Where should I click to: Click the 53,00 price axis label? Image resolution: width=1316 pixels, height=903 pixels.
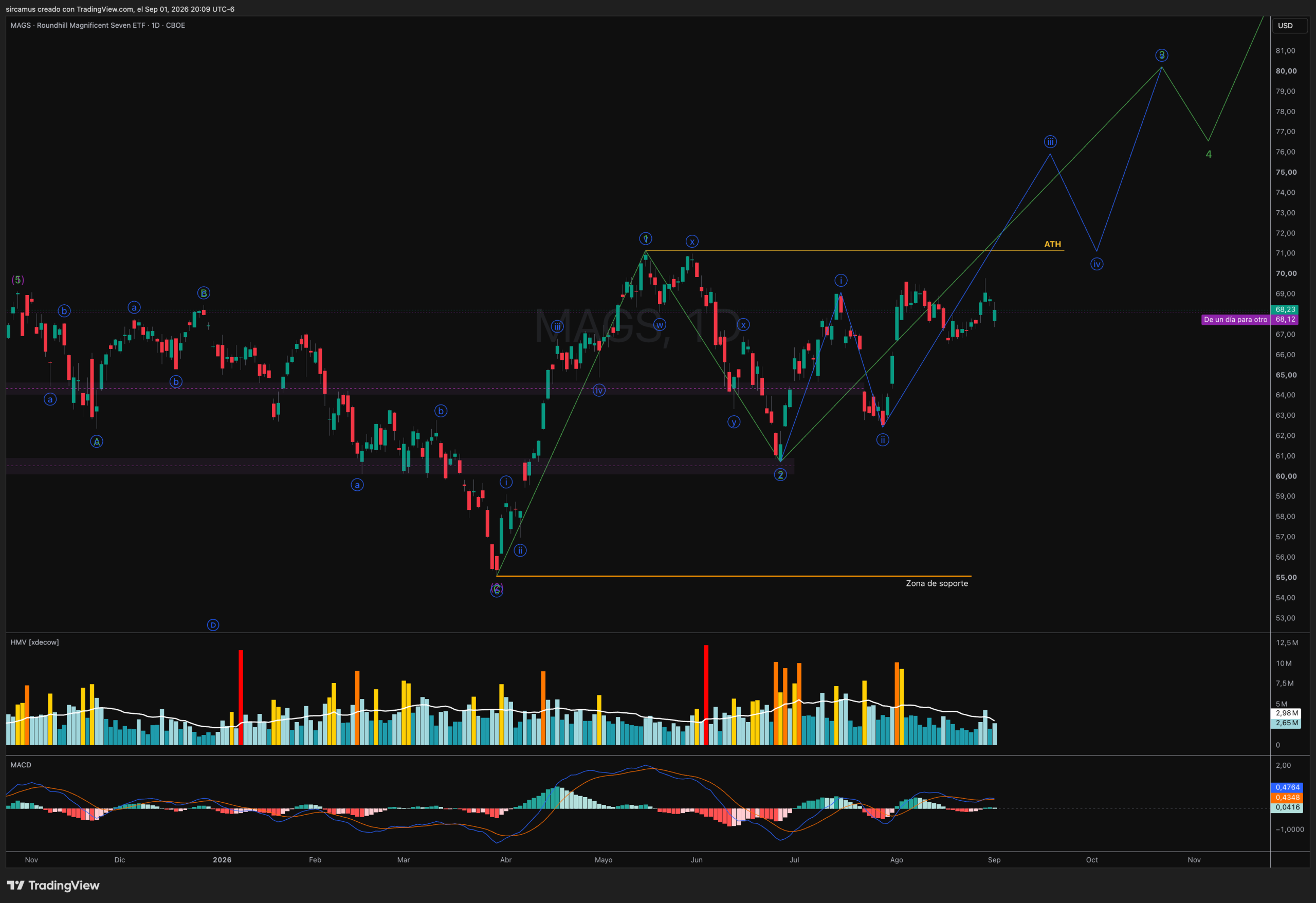pos(1286,618)
